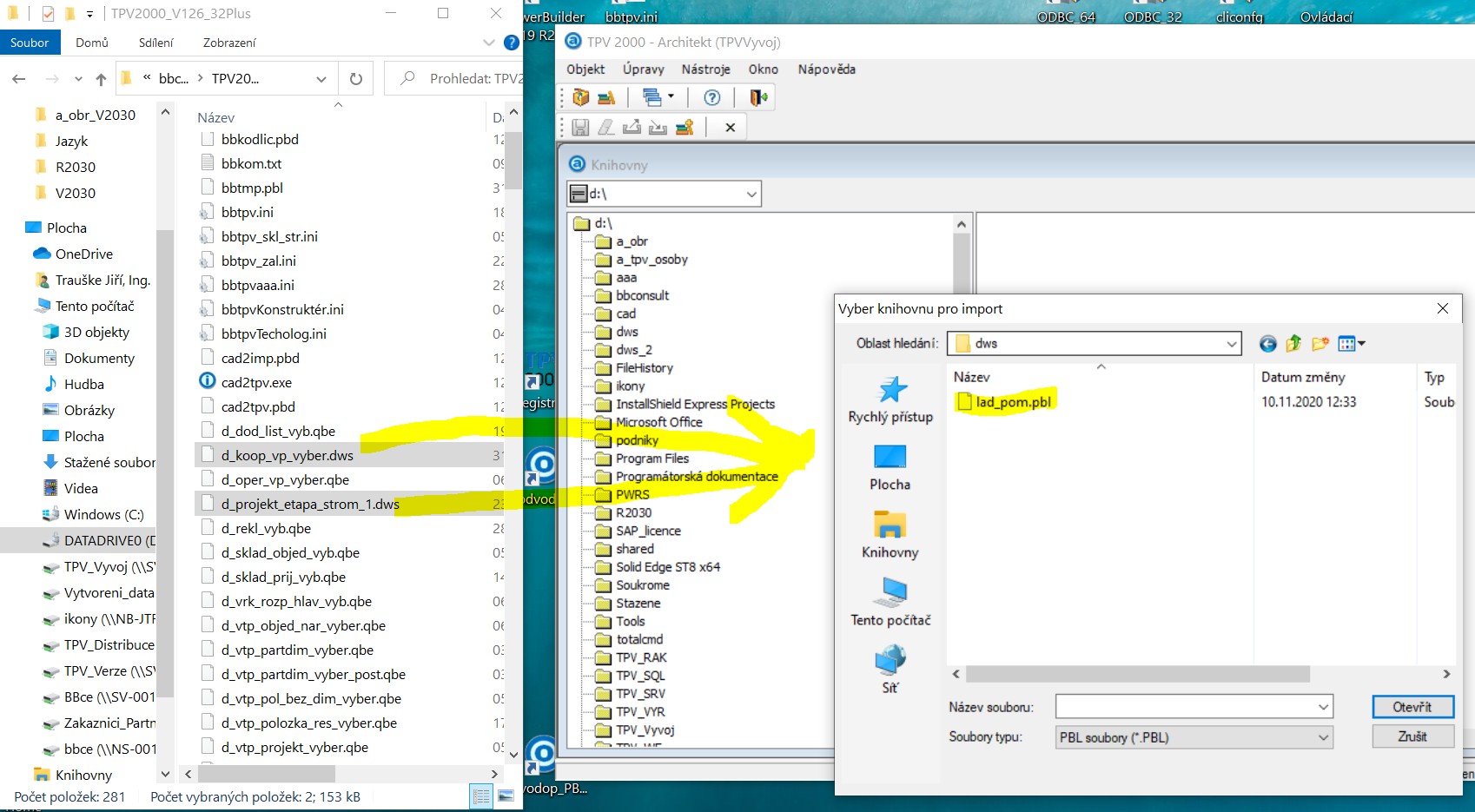Select the FileHistory folder in tree
The image size is (1475, 812).
(644, 368)
